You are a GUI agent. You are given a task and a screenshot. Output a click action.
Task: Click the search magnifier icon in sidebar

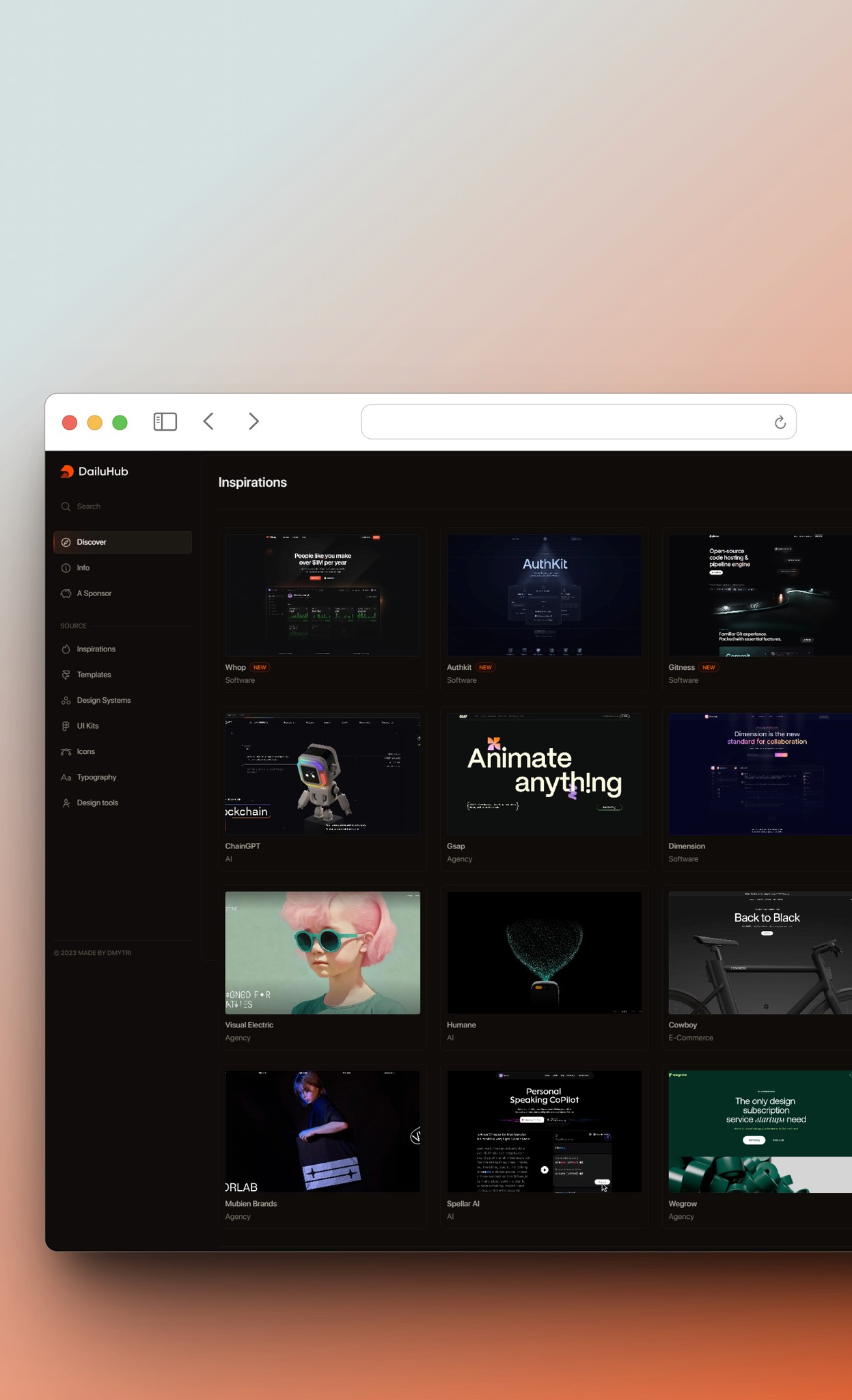(66, 507)
